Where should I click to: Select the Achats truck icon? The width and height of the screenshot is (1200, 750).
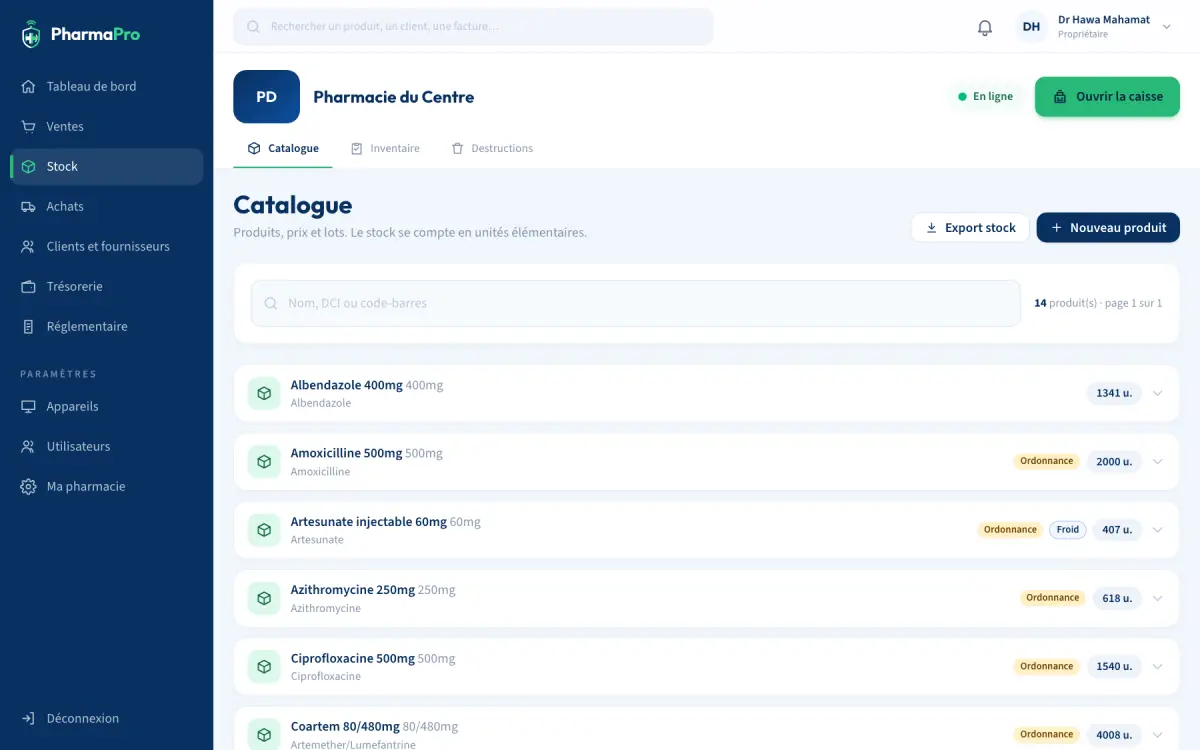tap(29, 206)
